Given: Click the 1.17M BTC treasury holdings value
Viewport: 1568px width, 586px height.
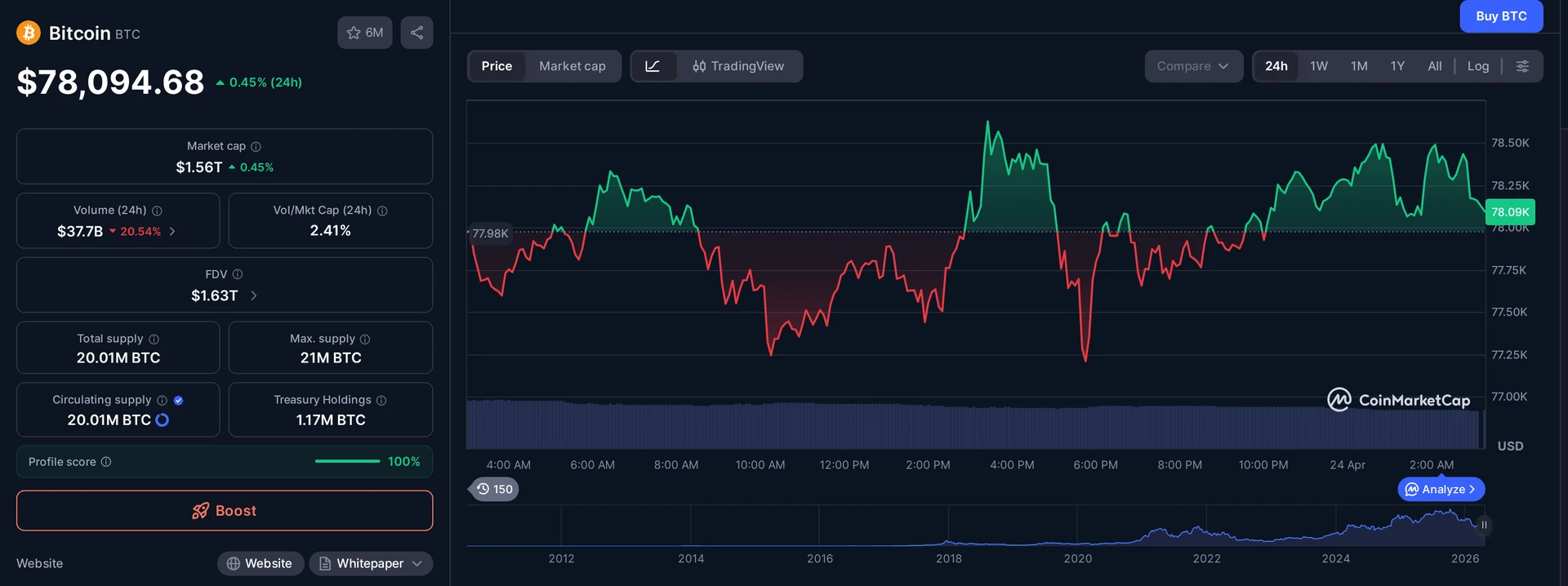Looking at the screenshot, I should point(331,420).
